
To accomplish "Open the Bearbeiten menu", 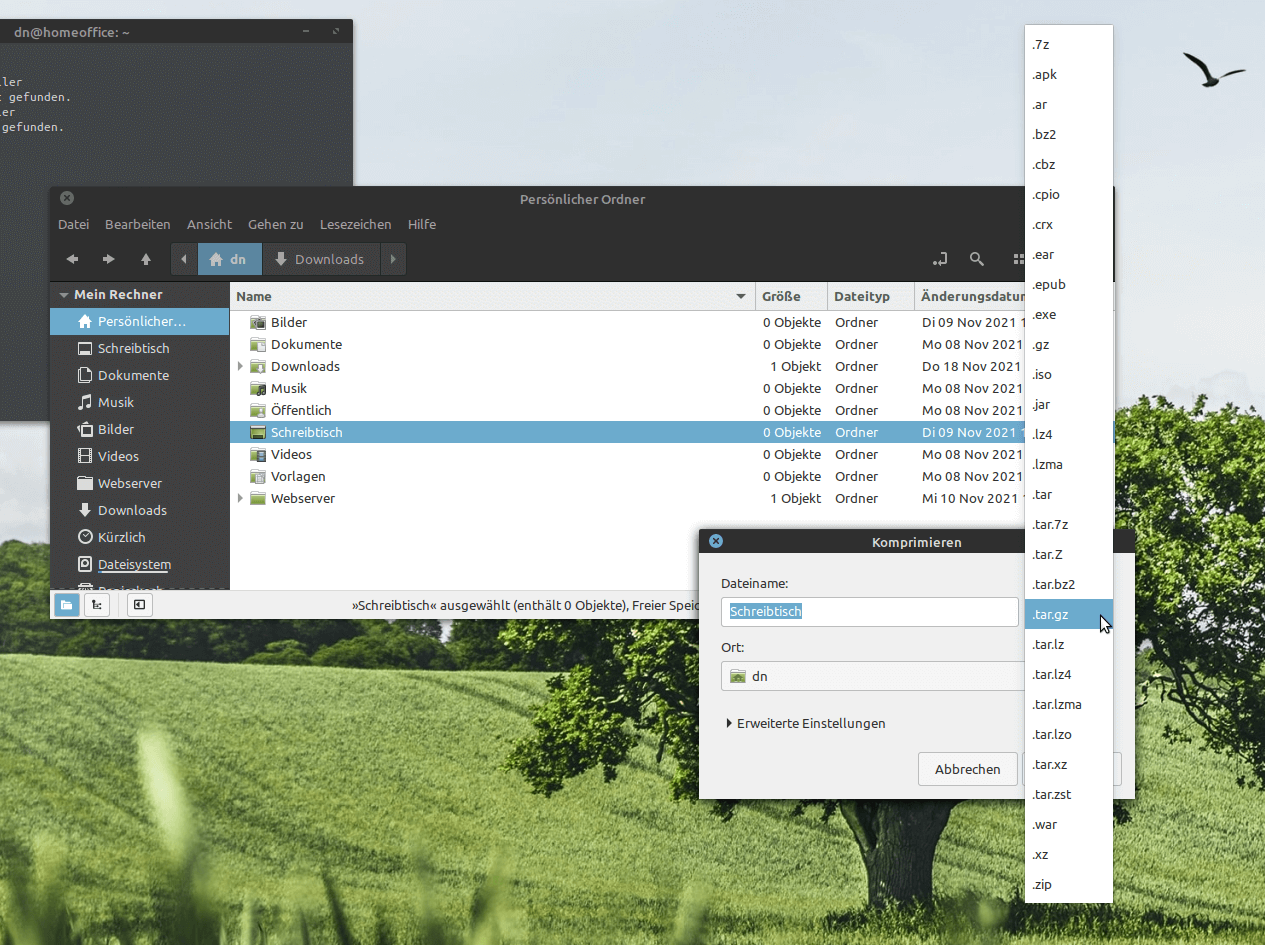I will click(x=137, y=224).
